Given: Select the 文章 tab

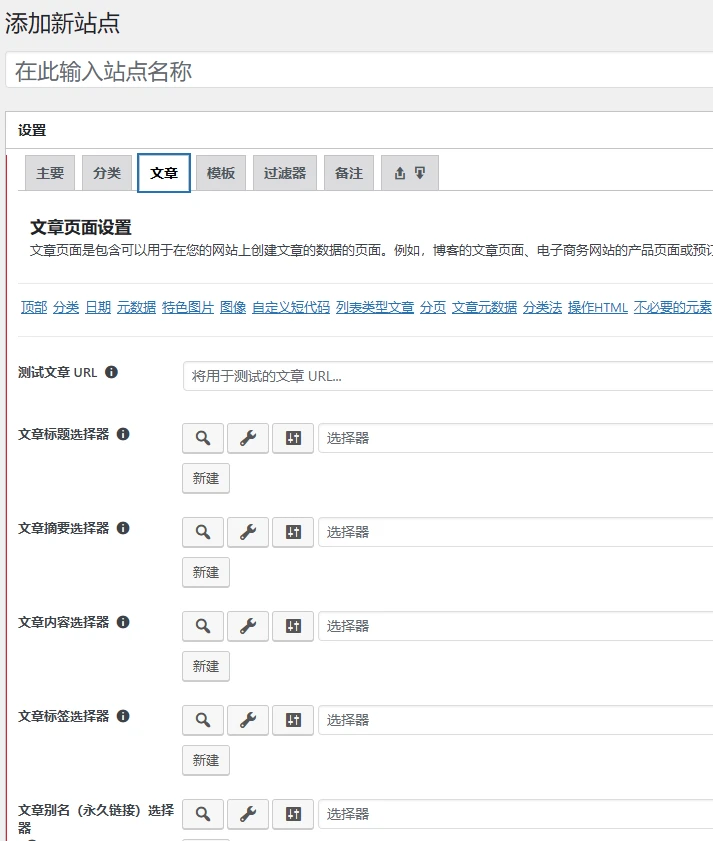Looking at the screenshot, I should (164, 173).
